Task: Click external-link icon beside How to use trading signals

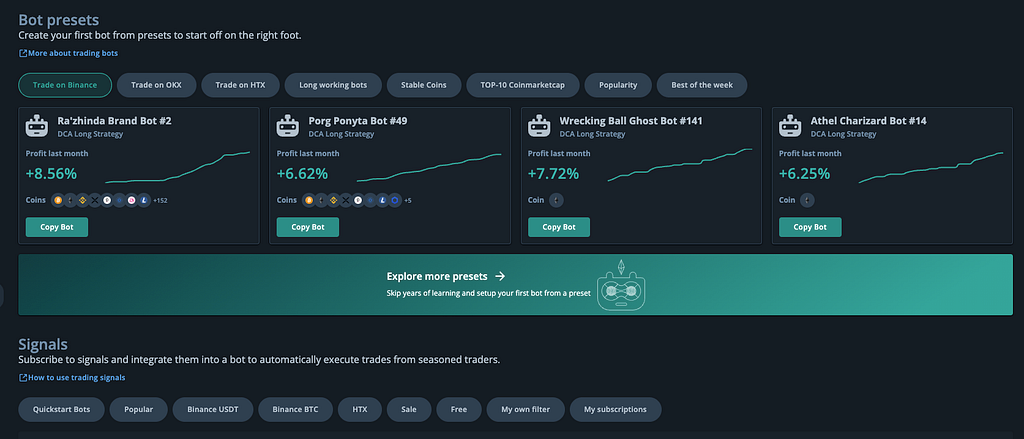Action: 23,378
